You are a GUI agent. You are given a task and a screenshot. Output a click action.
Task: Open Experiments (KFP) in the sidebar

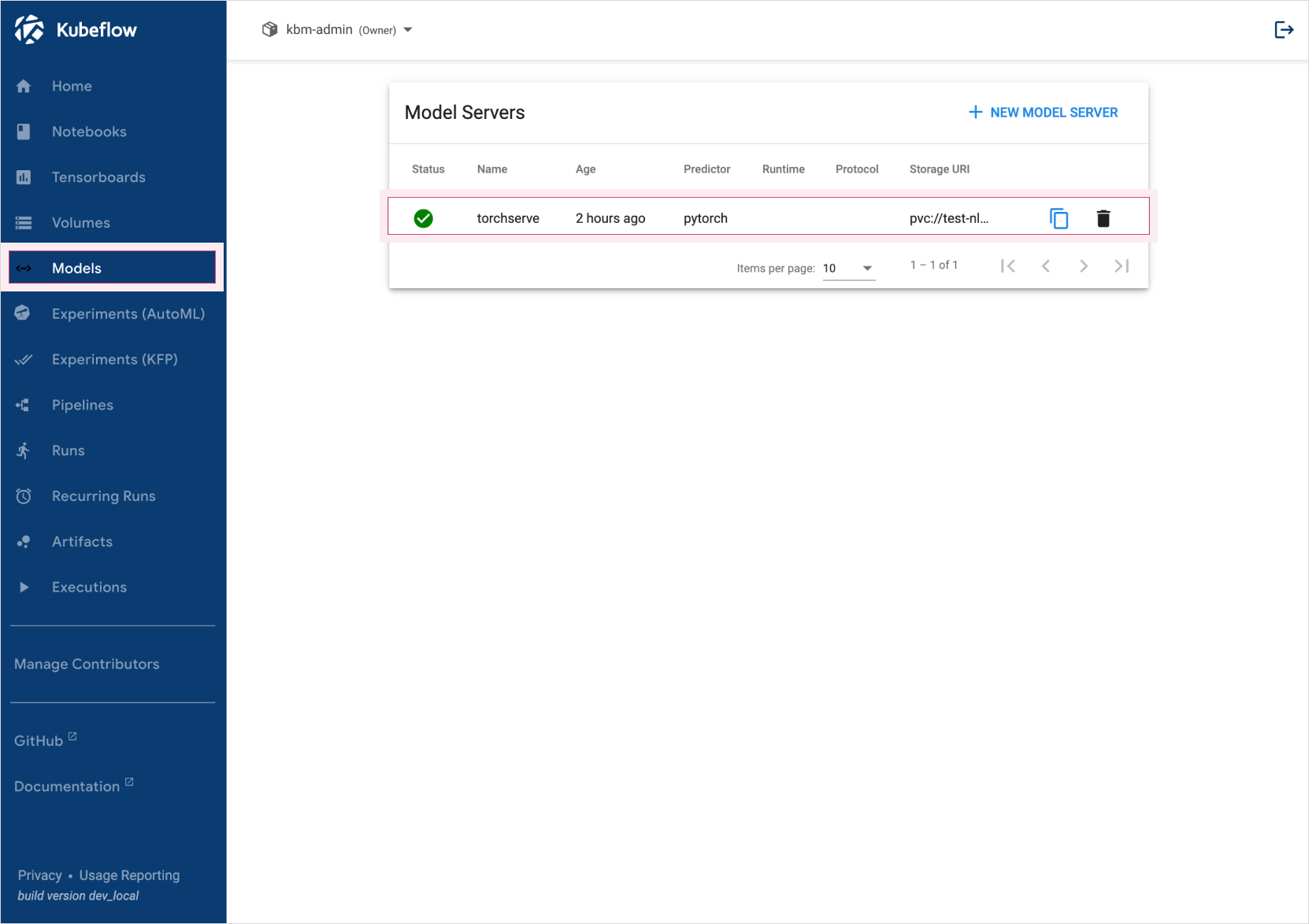113,359
